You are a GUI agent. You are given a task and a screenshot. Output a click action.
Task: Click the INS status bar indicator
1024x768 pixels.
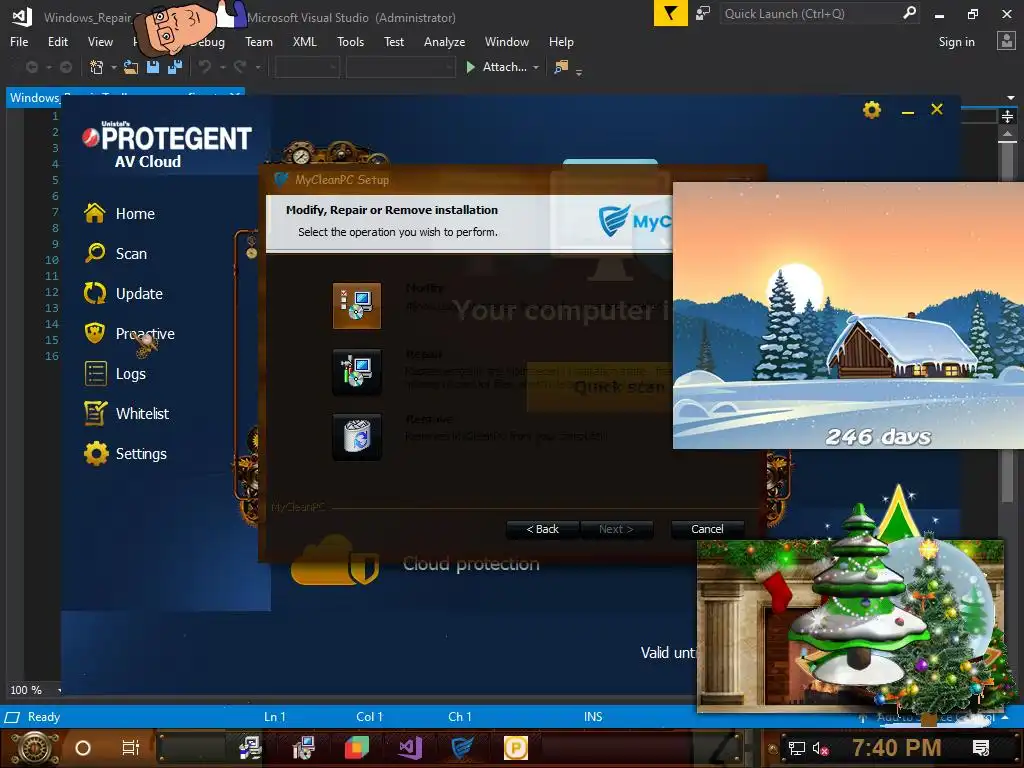[593, 717]
